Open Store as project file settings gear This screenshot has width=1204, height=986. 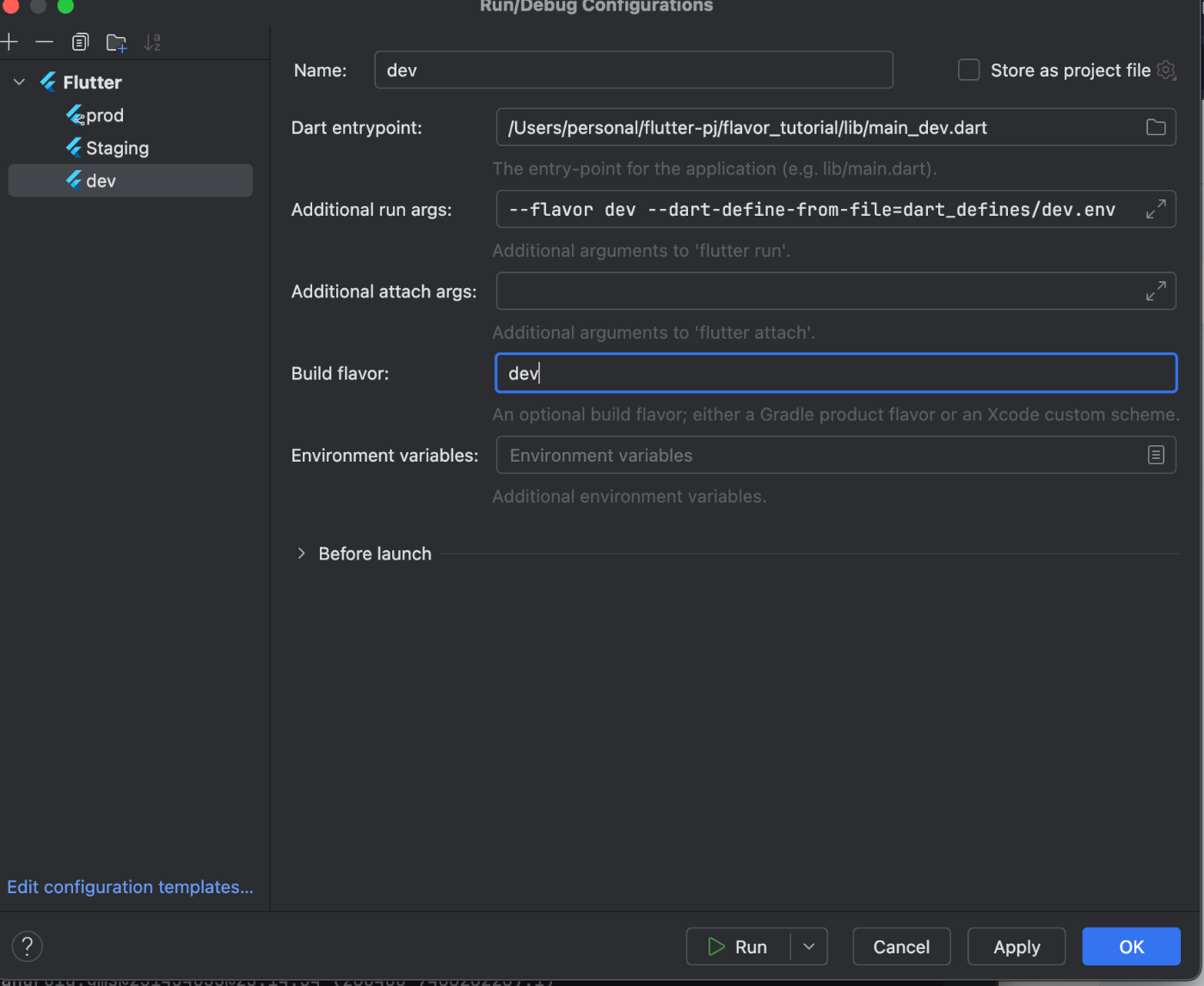[1166, 70]
